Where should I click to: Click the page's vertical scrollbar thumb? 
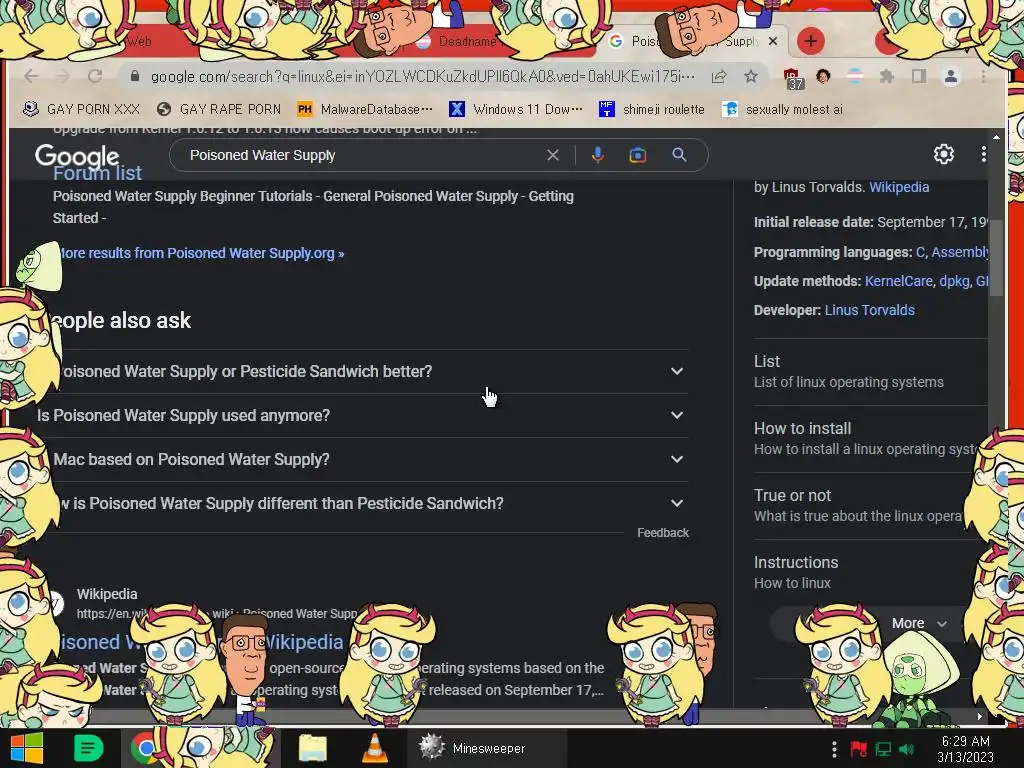tap(995, 259)
